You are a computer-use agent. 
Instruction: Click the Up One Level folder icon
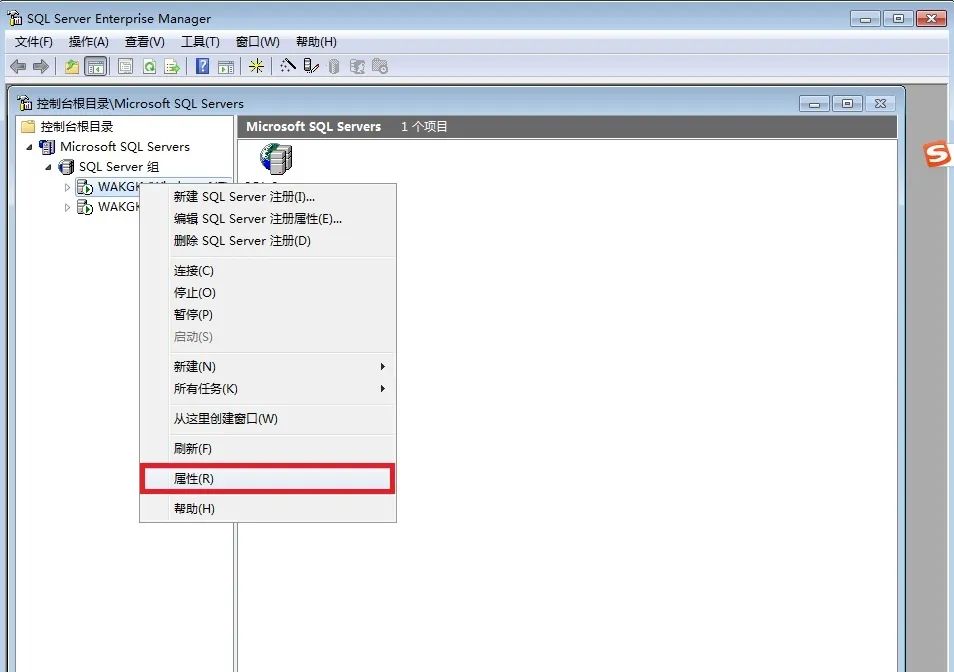(72, 66)
